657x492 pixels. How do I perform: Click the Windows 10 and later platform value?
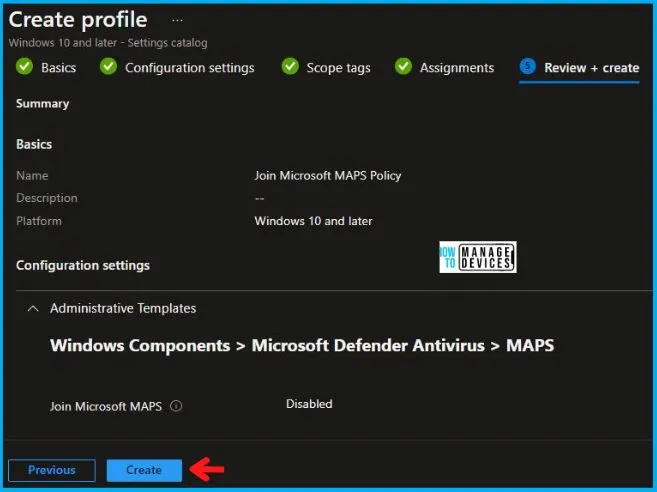point(313,221)
